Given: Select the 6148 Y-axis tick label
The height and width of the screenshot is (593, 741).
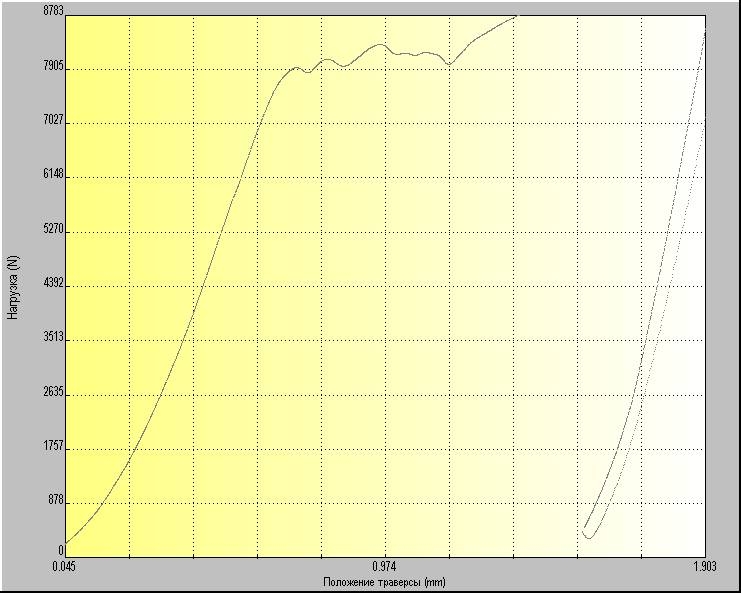Looking at the screenshot, I should 53,175.
